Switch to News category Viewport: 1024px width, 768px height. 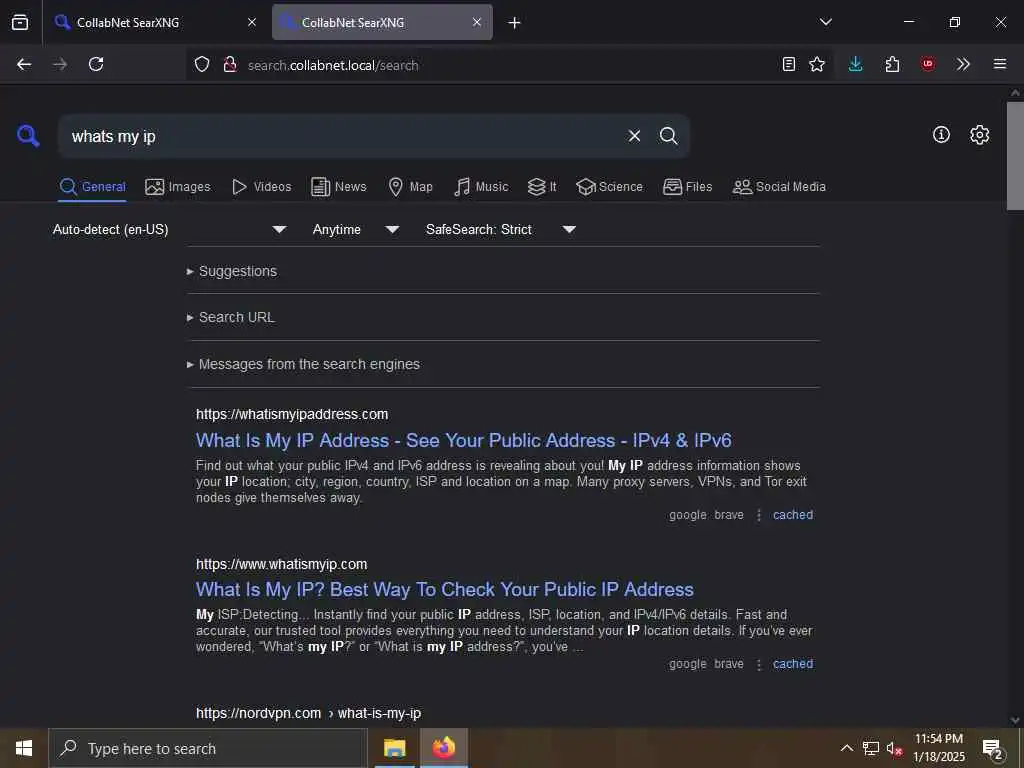coord(339,187)
